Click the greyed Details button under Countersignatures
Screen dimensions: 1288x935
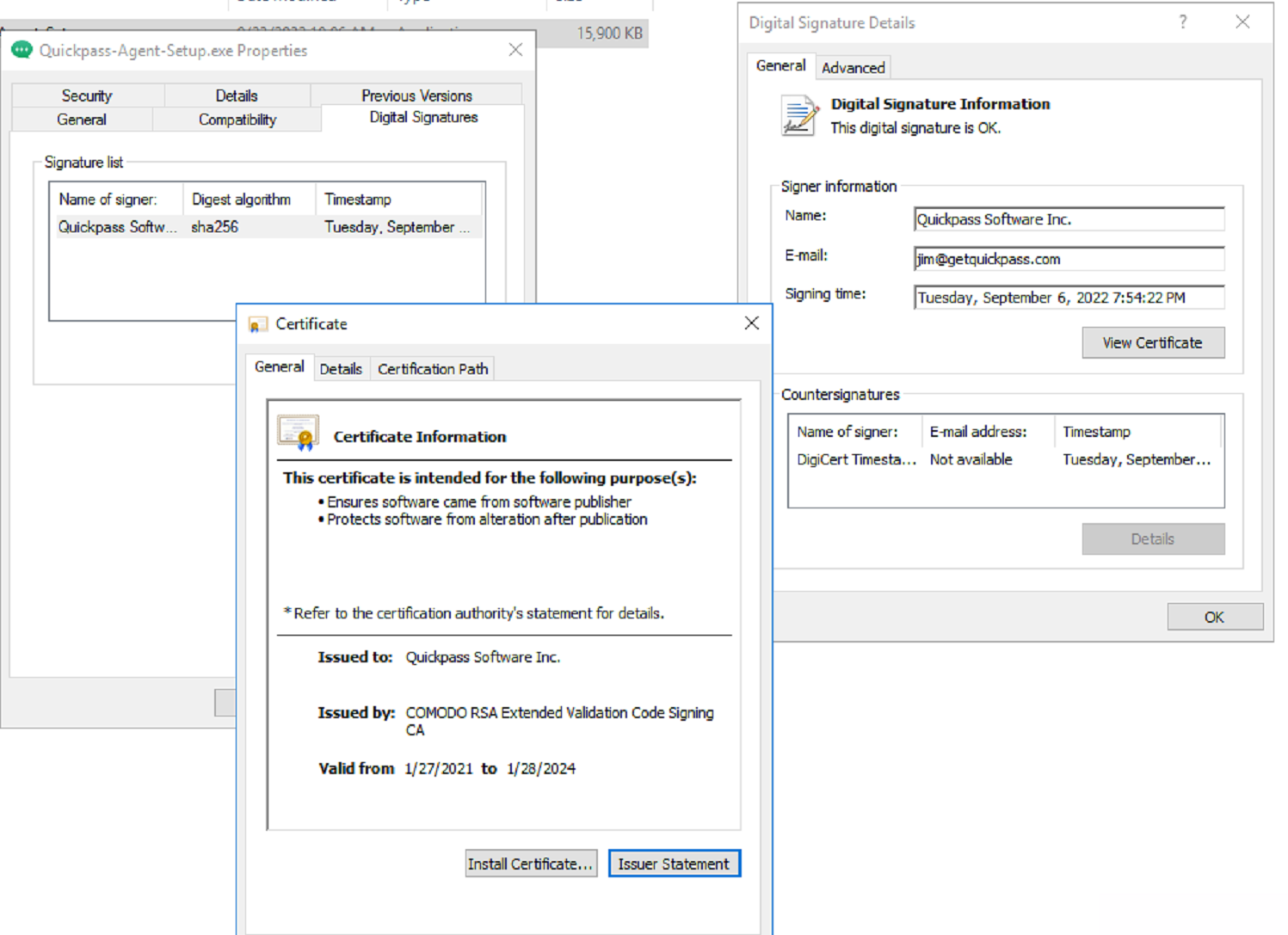pos(1153,539)
